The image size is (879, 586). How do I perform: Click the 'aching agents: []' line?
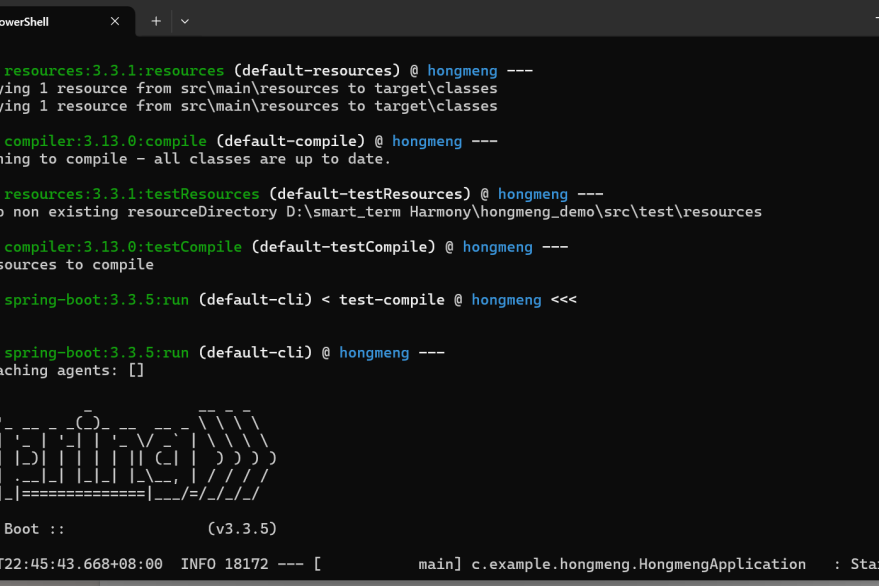tap(72, 371)
